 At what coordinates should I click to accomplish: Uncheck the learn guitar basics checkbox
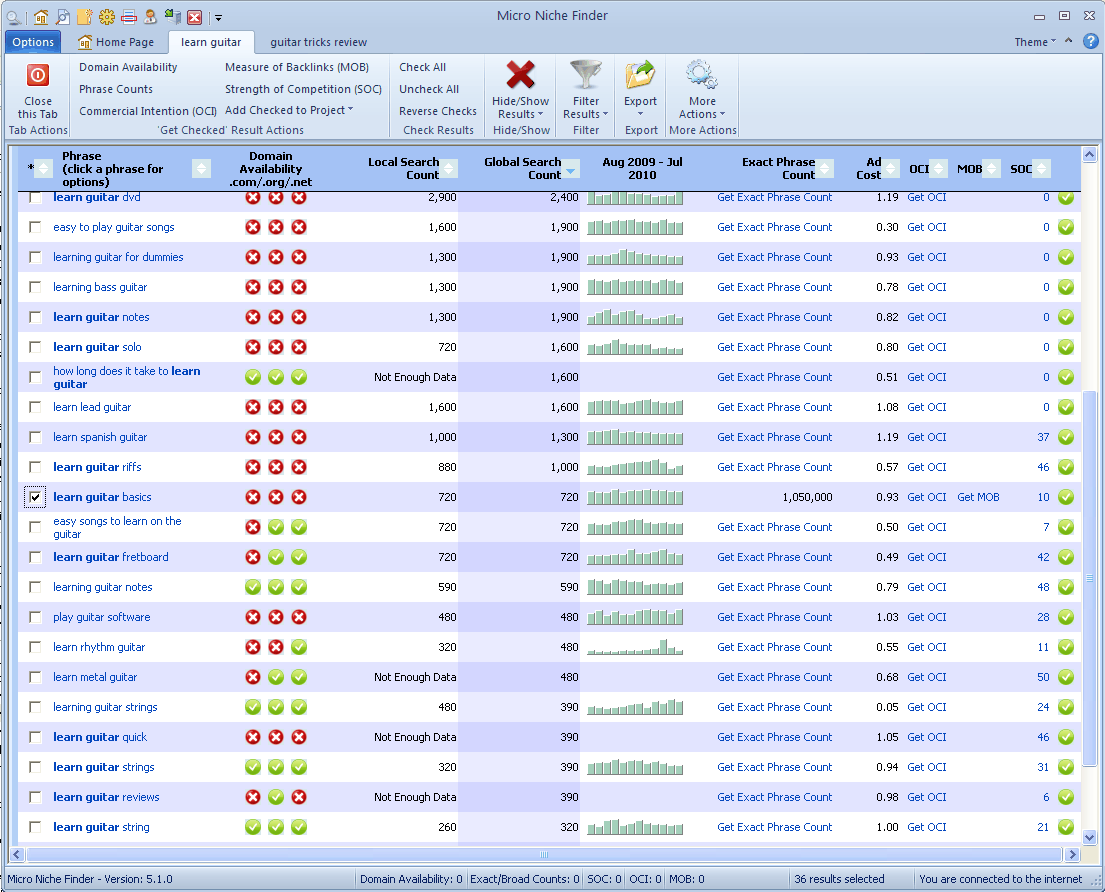[35, 497]
